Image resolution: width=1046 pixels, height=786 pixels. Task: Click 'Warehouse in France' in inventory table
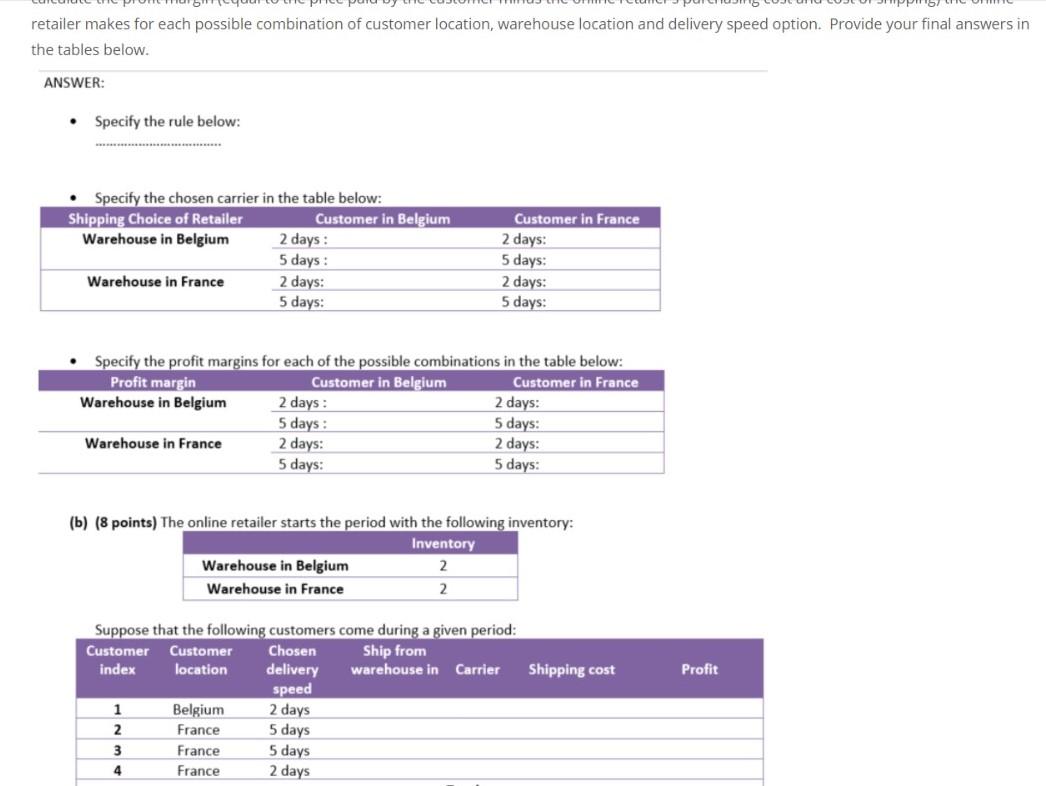point(275,589)
